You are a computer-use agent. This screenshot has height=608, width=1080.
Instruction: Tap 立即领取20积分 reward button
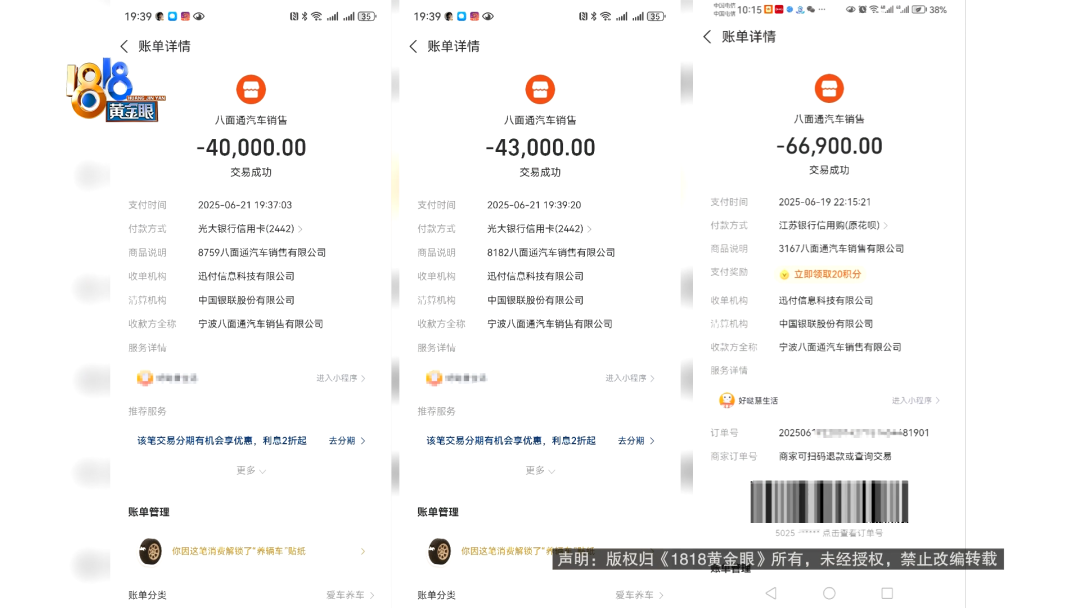coord(821,274)
